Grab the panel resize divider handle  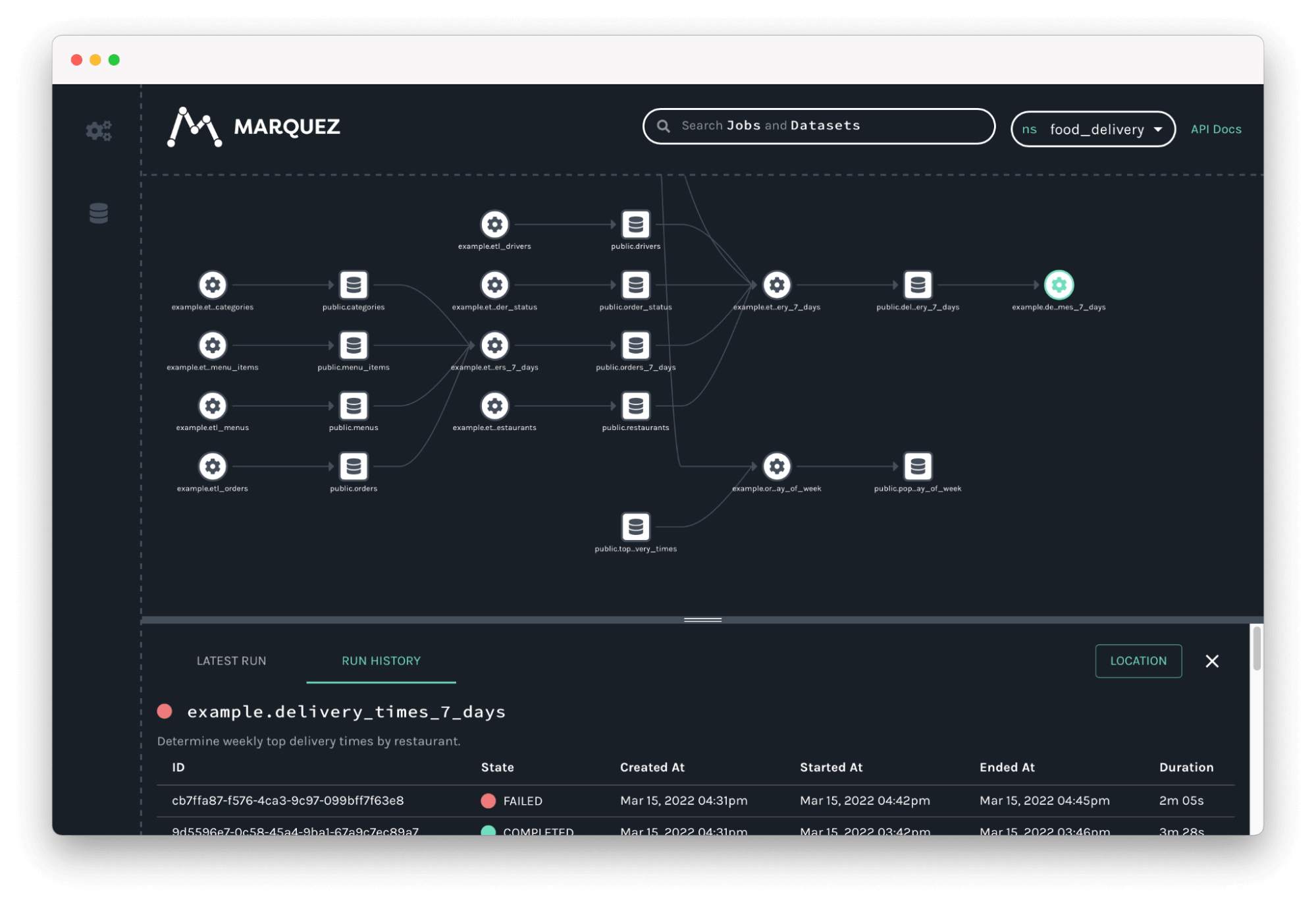click(x=702, y=620)
